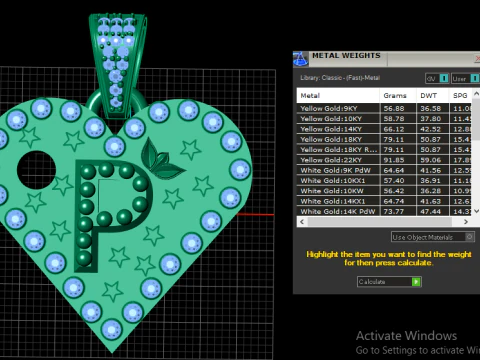Click the Library: Classic - (Fast)-Metal label
Viewport: 480px width, 360px height.
click(x=340, y=78)
